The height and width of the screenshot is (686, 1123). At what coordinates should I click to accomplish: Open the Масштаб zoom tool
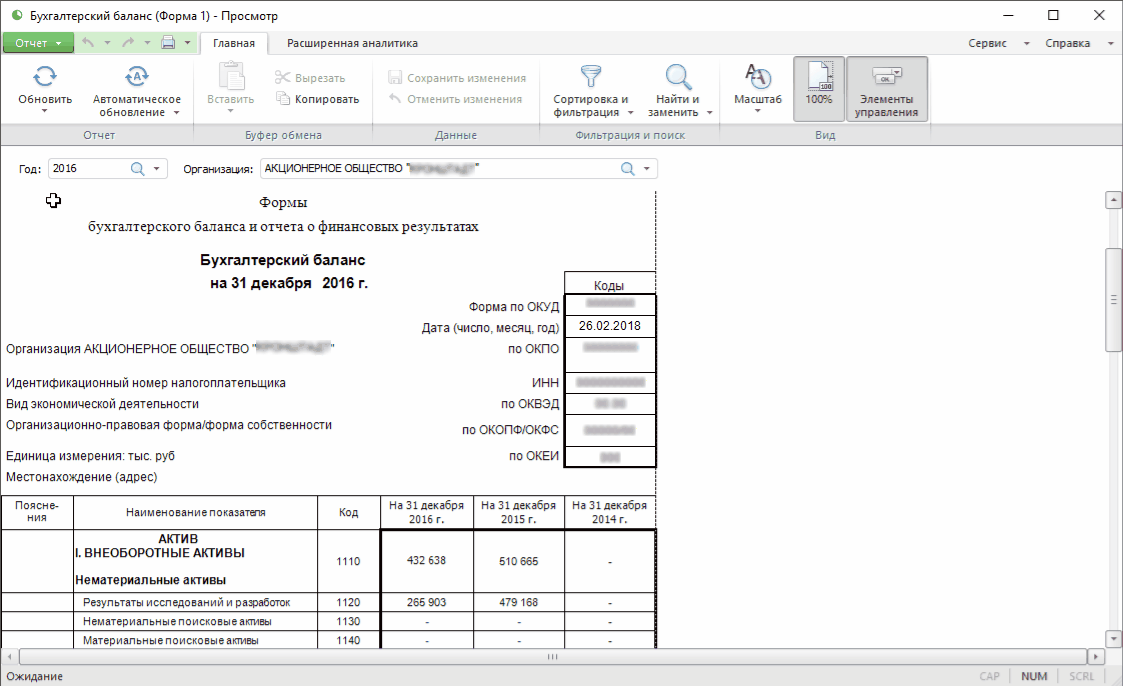(757, 76)
